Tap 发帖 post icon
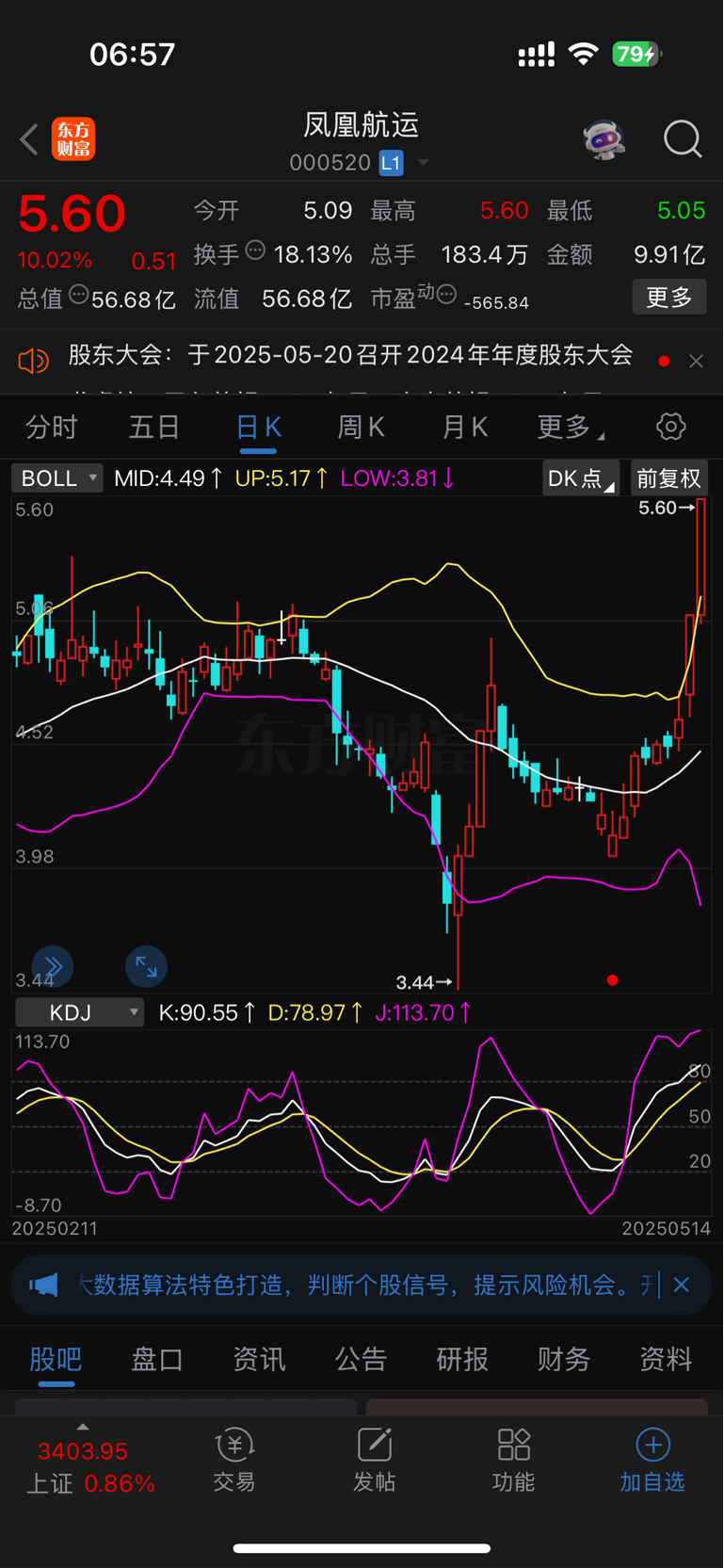The height and width of the screenshot is (1568, 724). click(x=374, y=1461)
